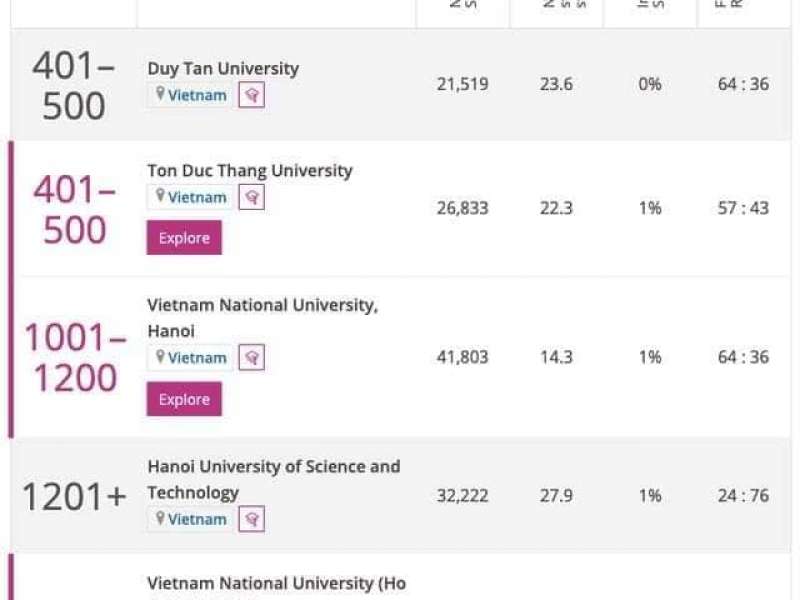Follow the Vietnam link under Duy Tan University

pos(197,96)
